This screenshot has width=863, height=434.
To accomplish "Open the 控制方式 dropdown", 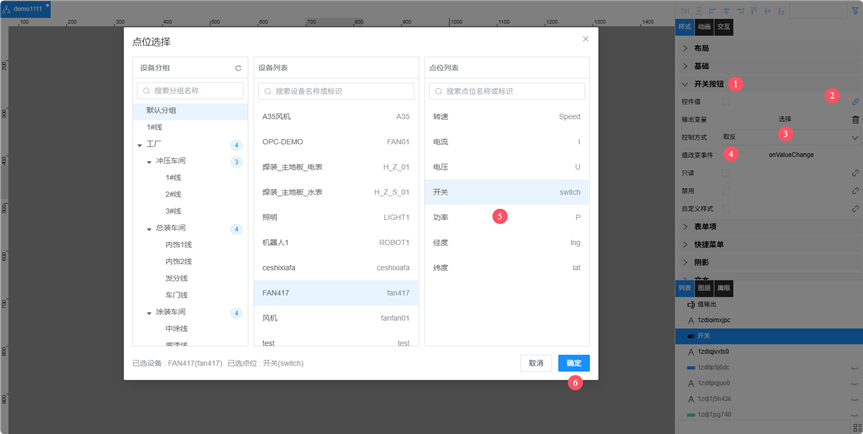I will point(790,137).
